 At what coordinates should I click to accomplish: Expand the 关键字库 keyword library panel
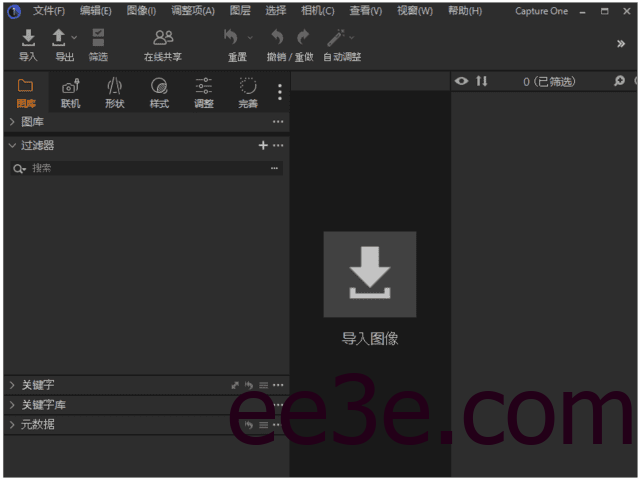[12, 405]
